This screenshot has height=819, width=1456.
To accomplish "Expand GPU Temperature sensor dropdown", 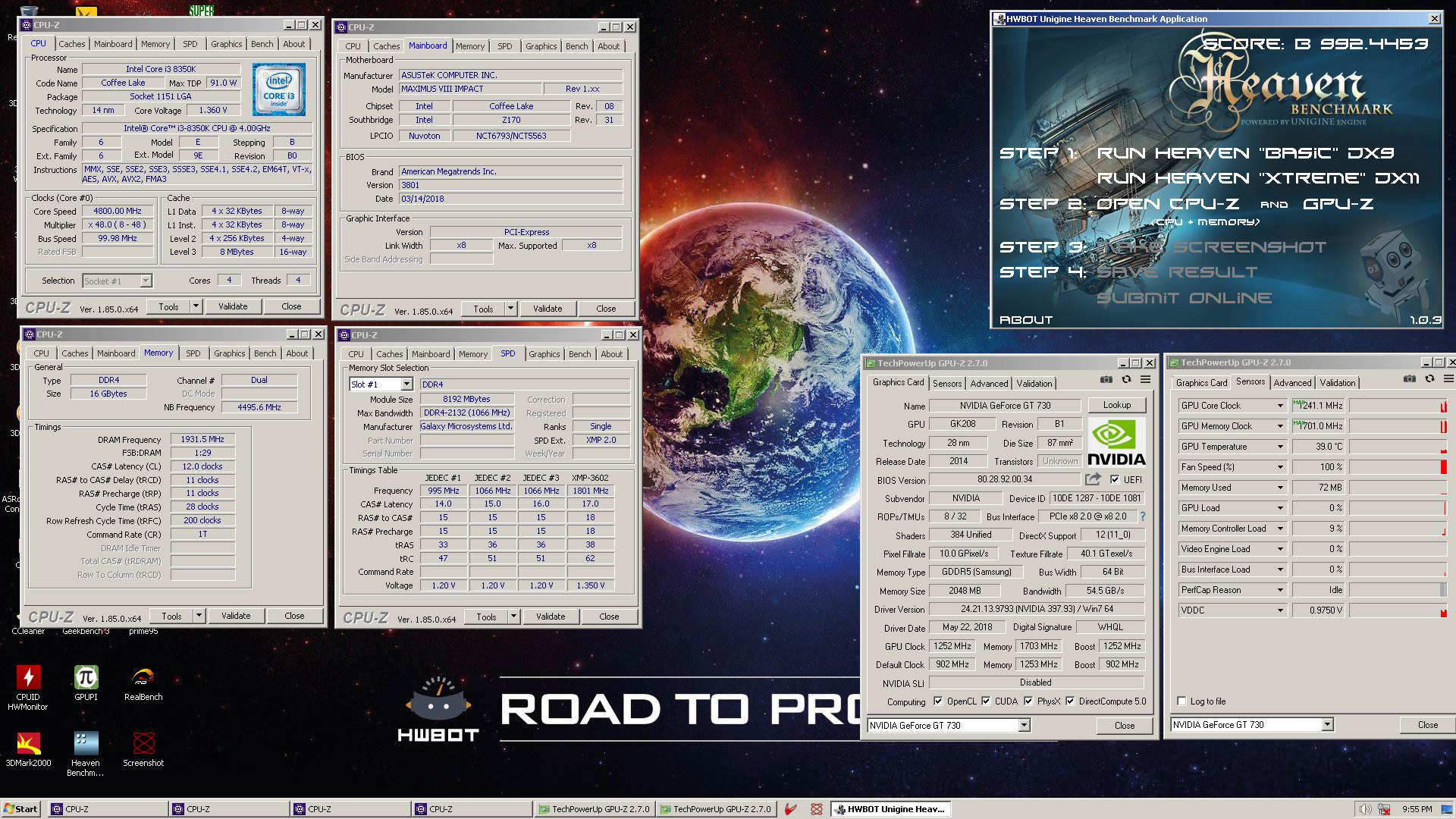I will (x=1280, y=447).
